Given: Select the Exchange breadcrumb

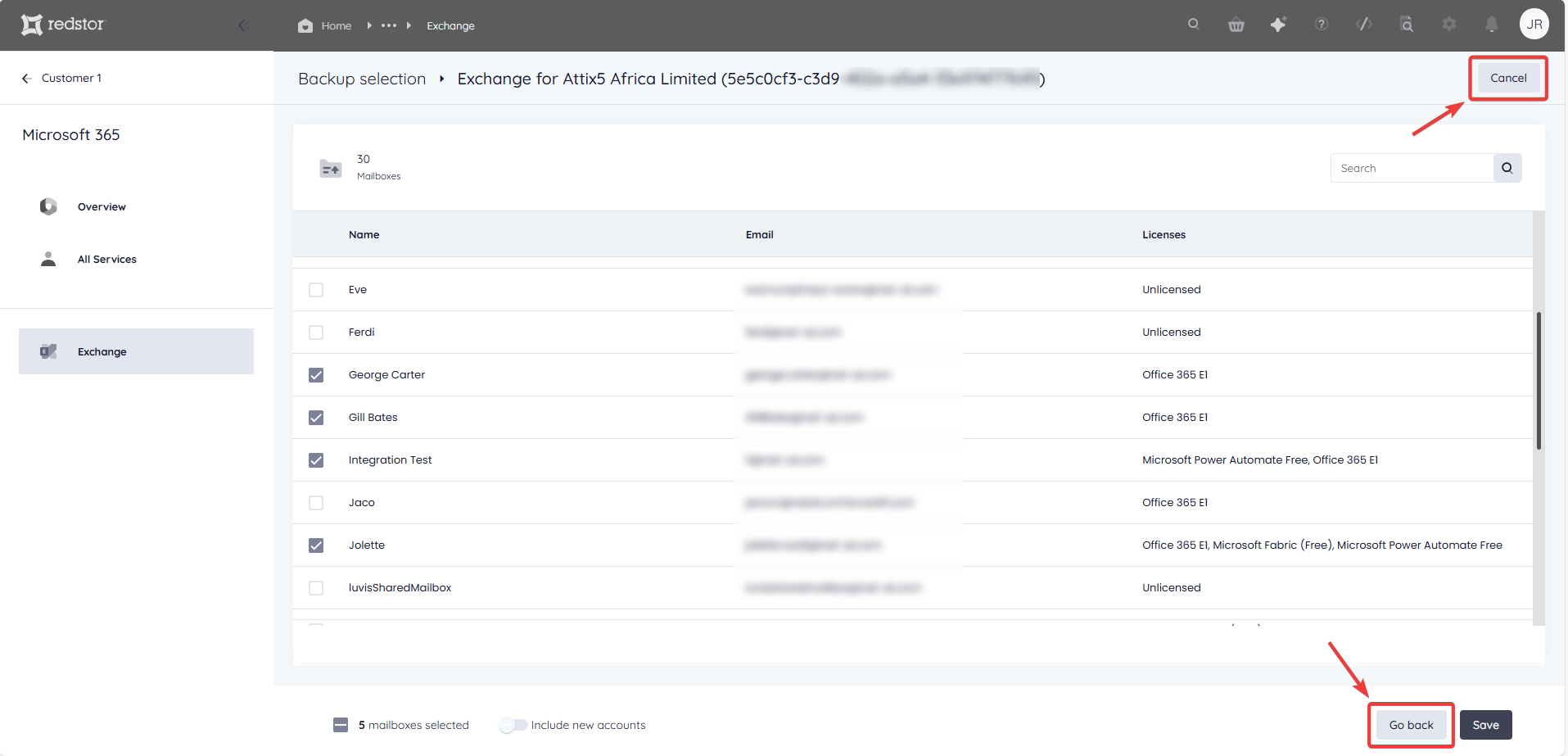Looking at the screenshot, I should point(450,25).
